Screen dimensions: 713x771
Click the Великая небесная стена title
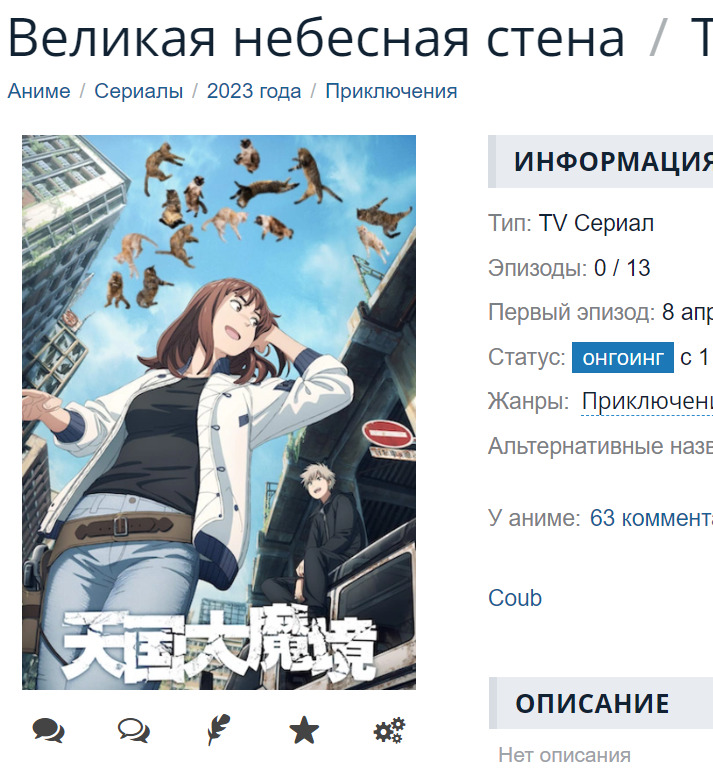point(316,38)
